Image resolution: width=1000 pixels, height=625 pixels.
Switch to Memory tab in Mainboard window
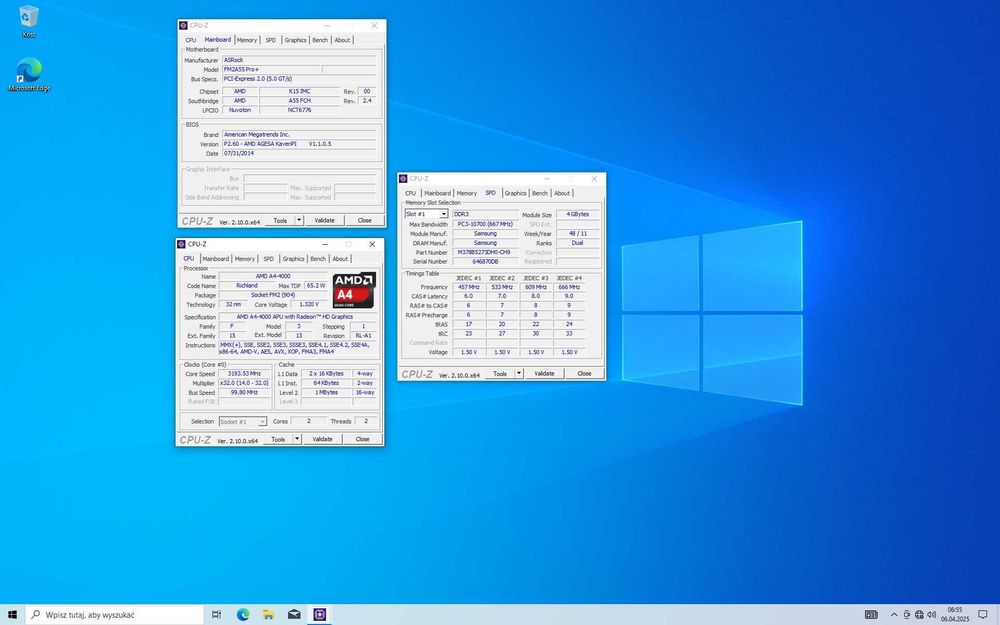point(247,40)
